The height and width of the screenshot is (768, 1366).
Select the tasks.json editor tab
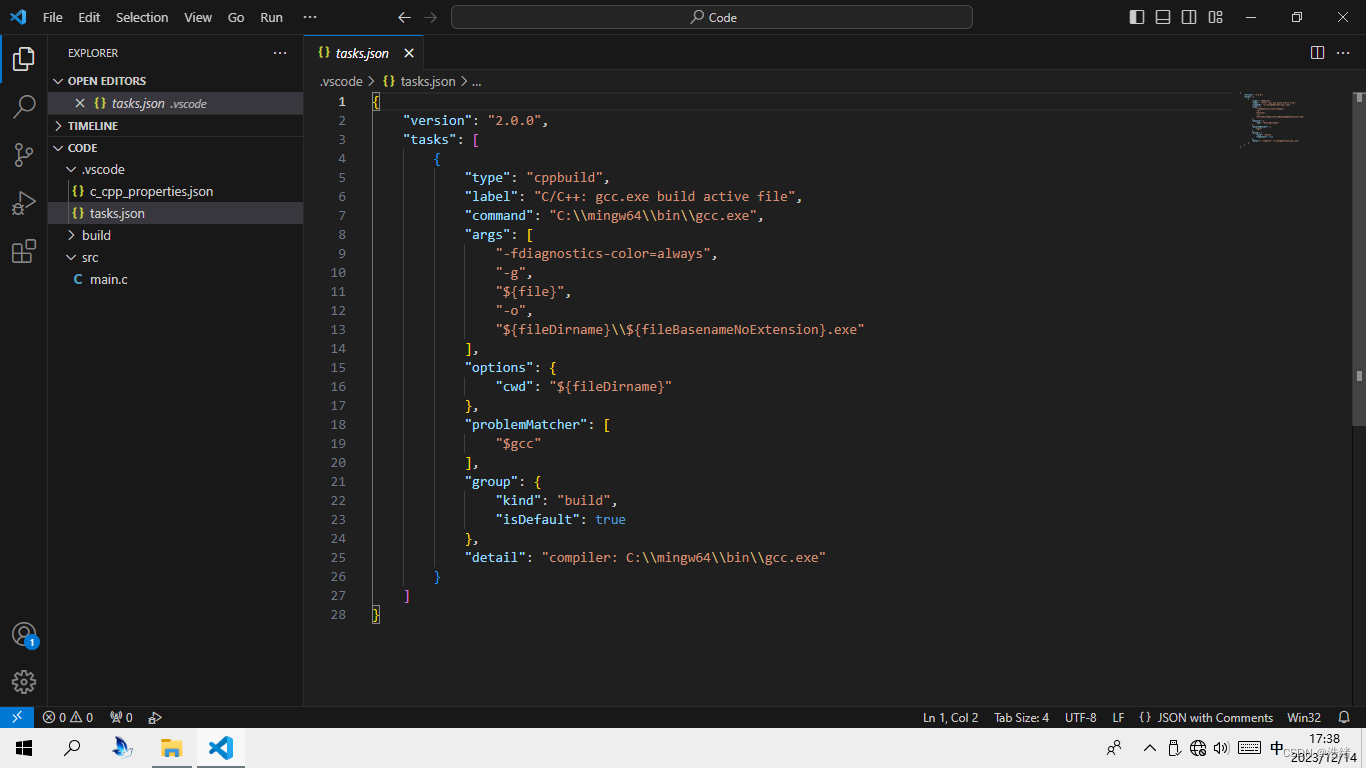[x=361, y=53]
